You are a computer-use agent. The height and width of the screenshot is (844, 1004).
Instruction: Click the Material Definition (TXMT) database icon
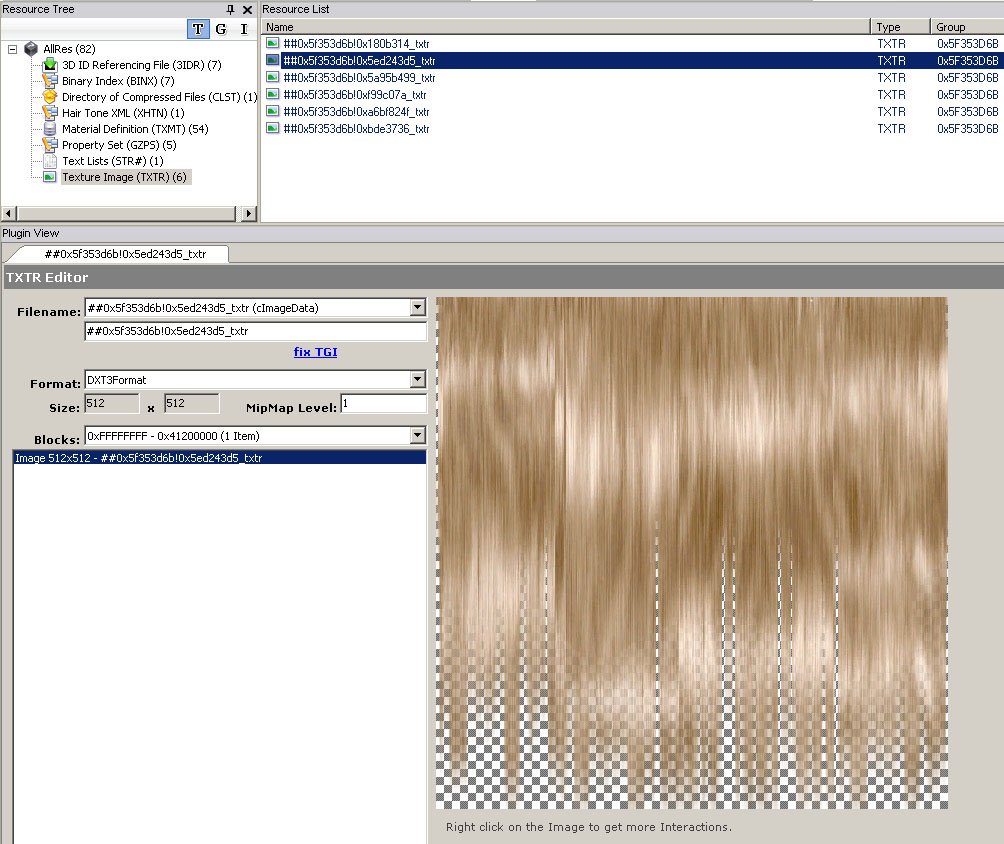point(50,129)
